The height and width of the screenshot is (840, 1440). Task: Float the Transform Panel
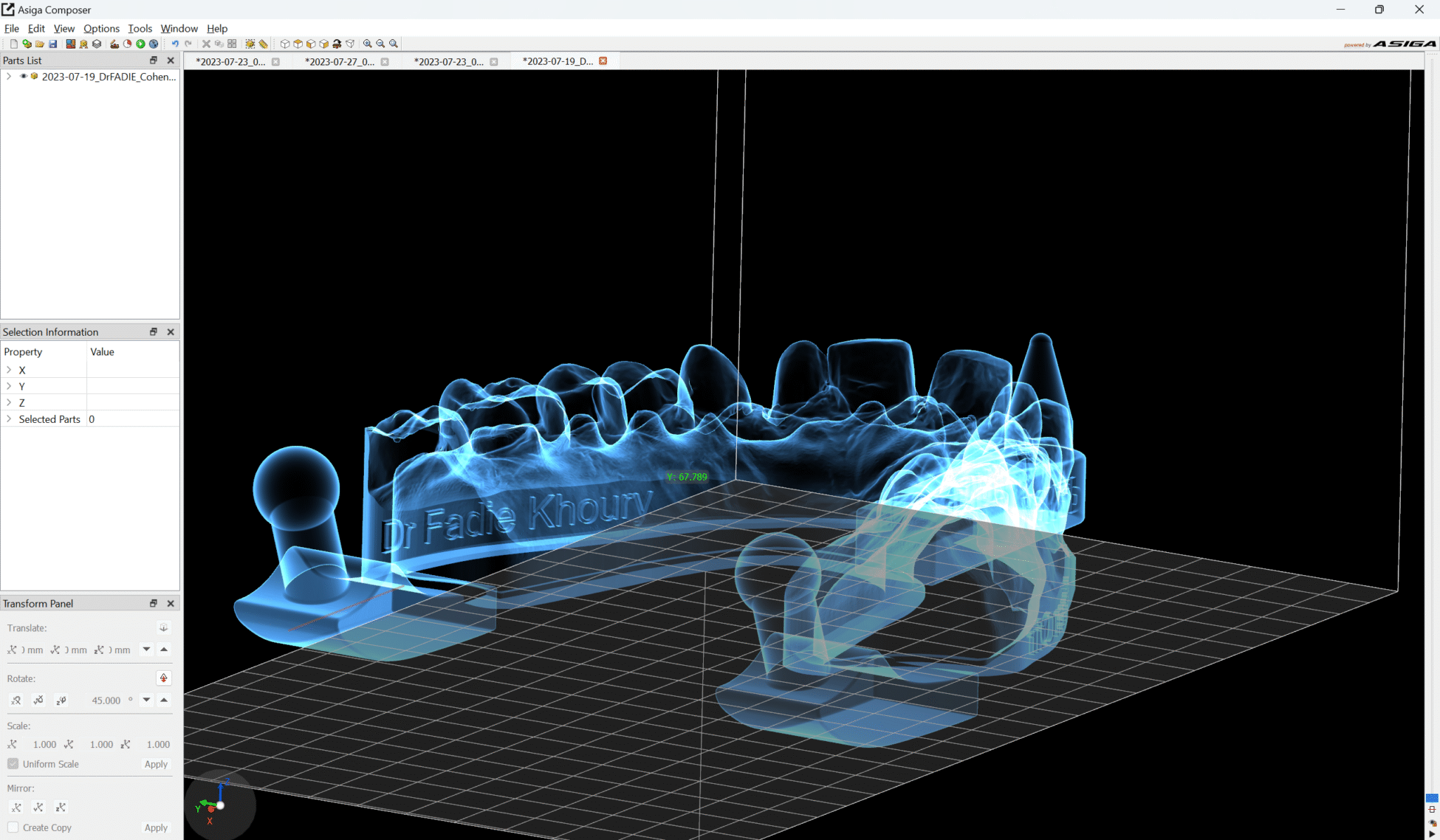point(154,603)
